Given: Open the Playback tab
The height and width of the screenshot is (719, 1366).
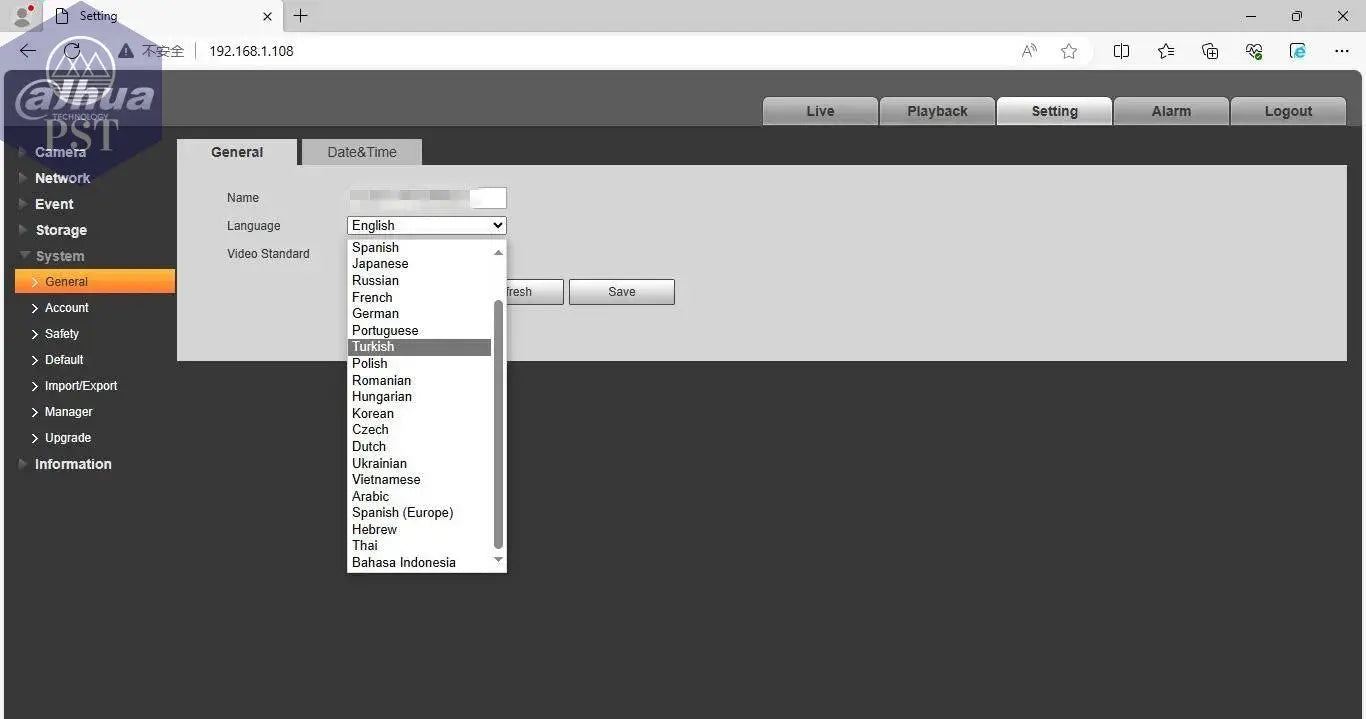Looking at the screenshot, I should pos(937,111).
